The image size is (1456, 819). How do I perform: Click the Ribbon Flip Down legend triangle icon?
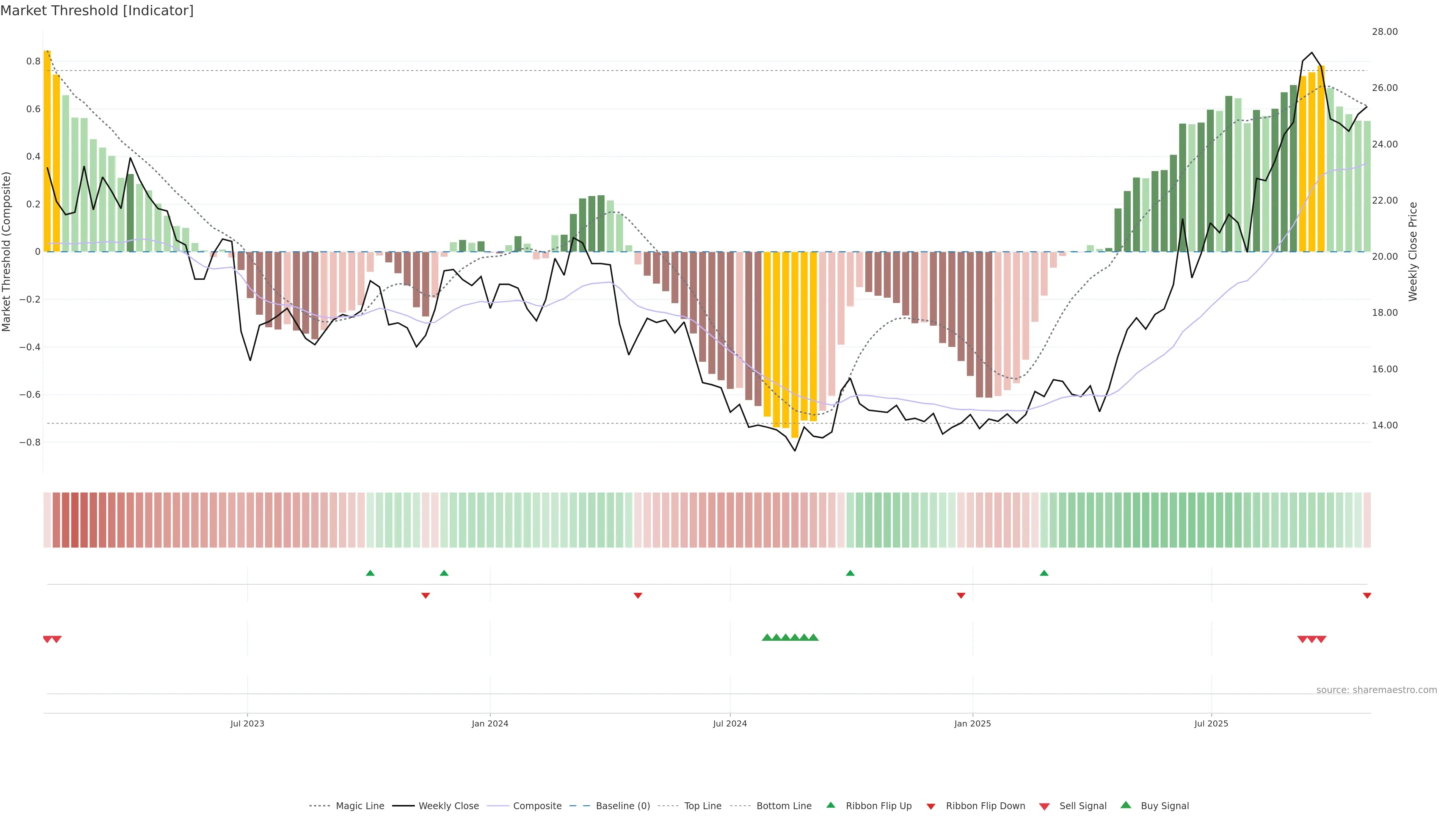tap(930, 806)
